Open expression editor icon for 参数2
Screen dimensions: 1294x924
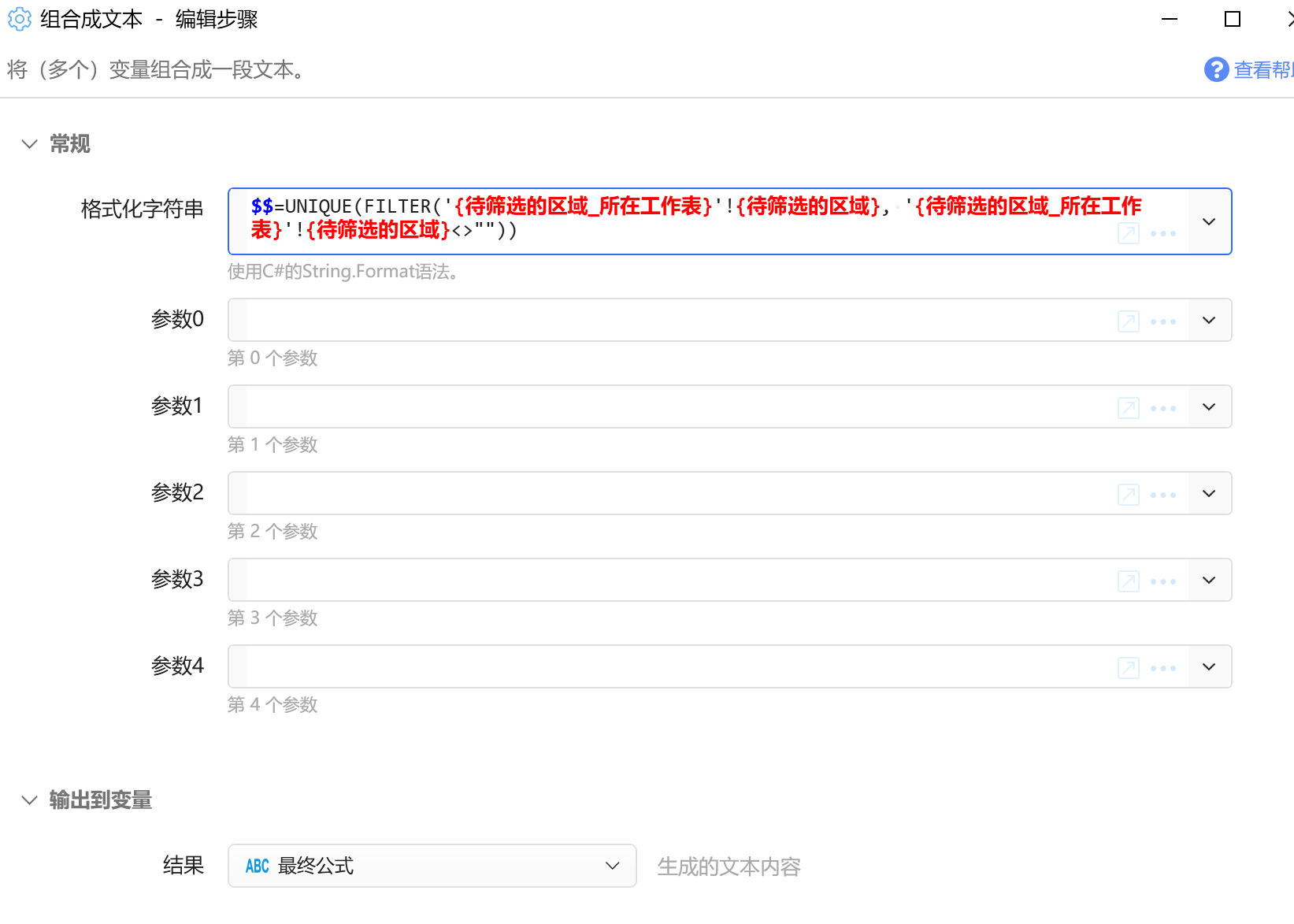(x=1128, y=495)
